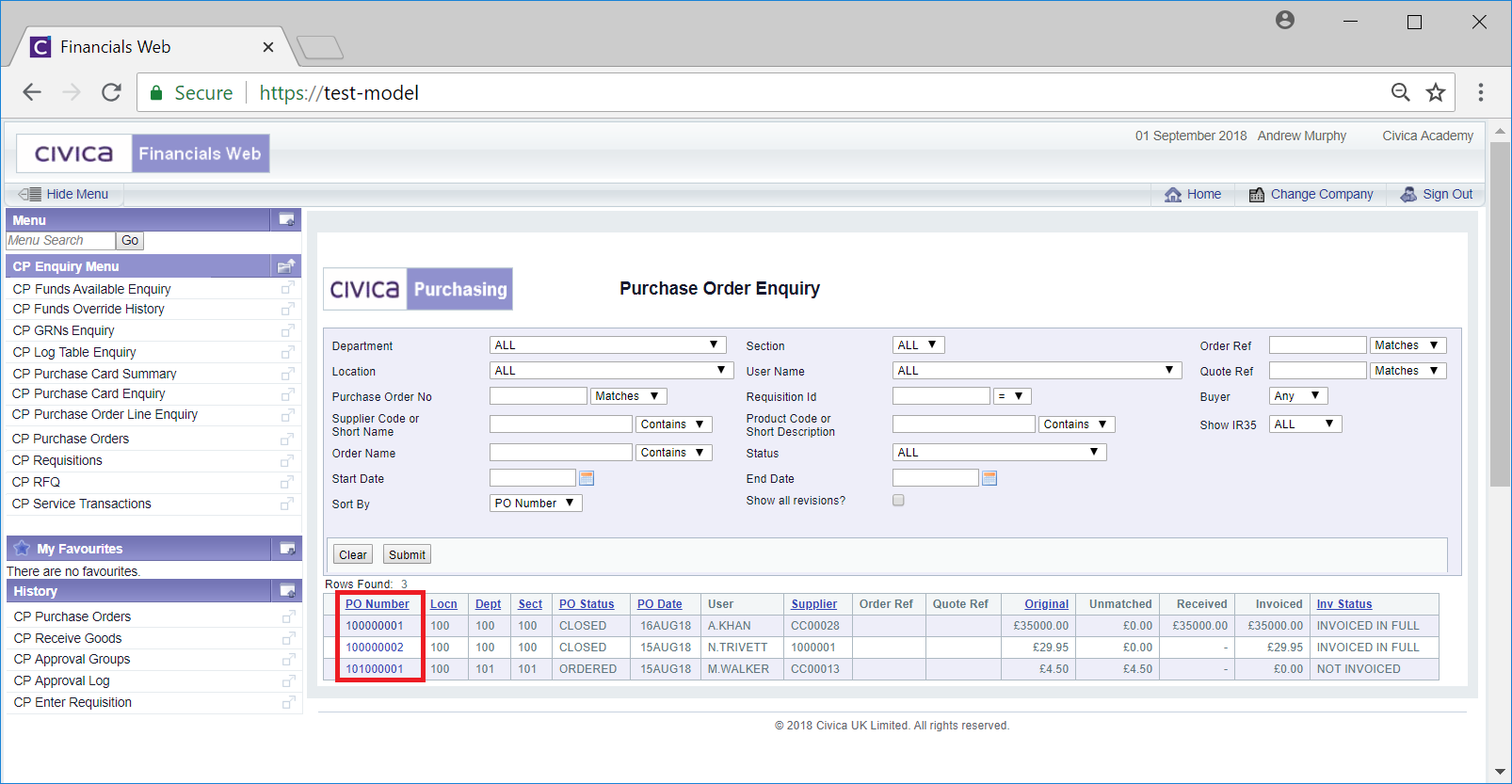The width and height of the screenshot is (1512, 784).
Task: Click the Order Name input field
Action: pos(561,453)
